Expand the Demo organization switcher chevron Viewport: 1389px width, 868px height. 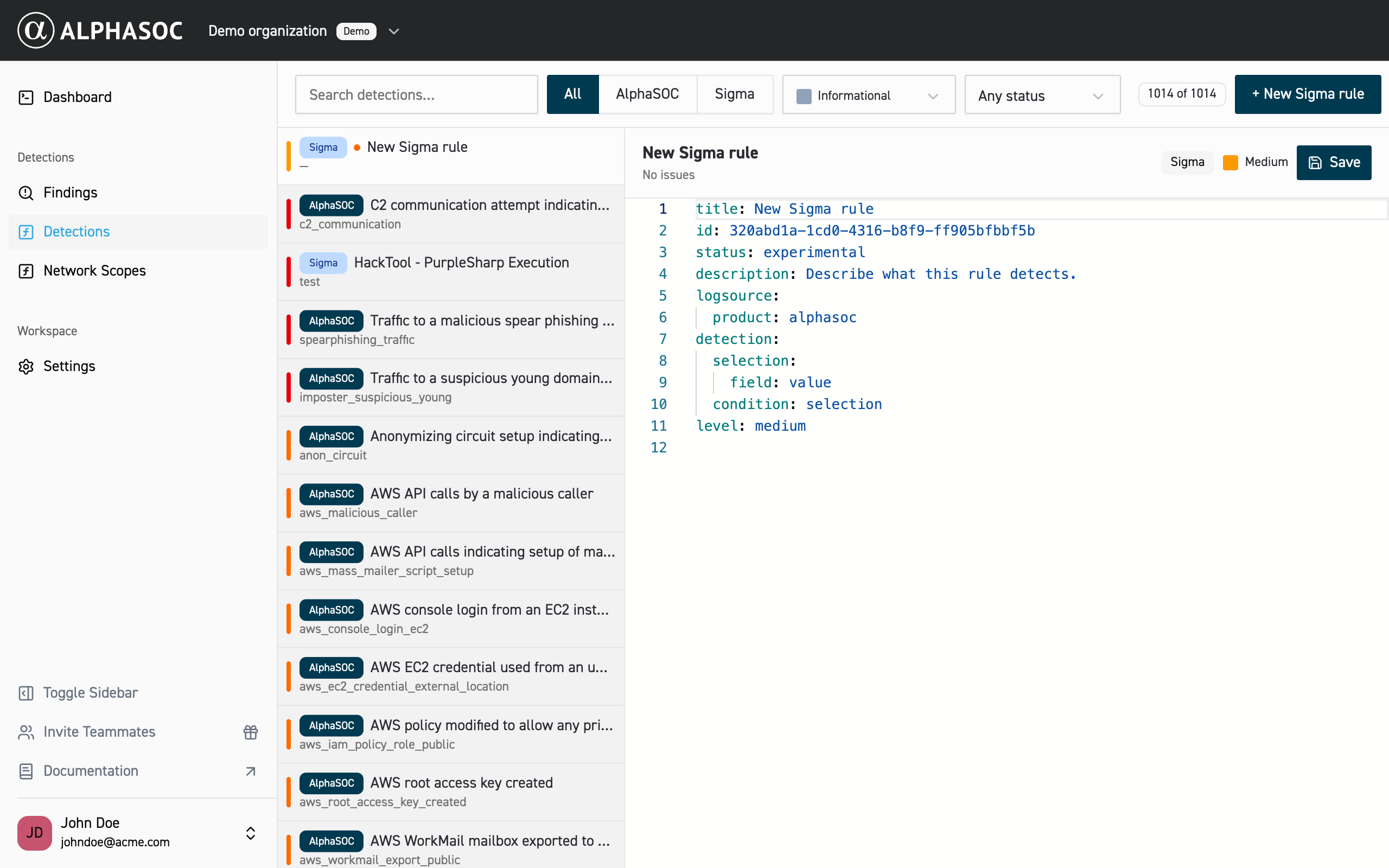pos(394,31)
